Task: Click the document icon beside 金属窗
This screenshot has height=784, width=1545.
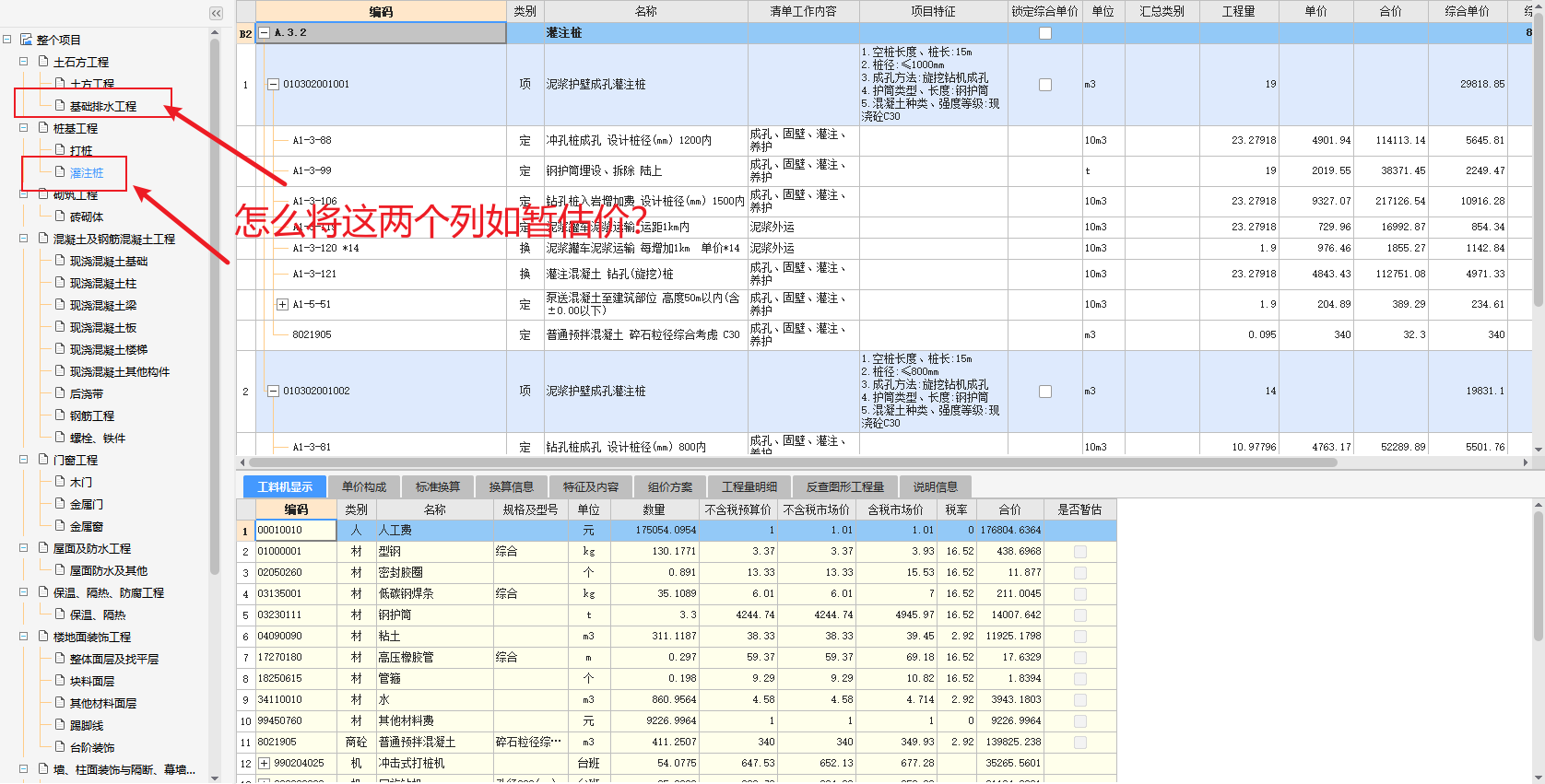Action: [60, 526]
